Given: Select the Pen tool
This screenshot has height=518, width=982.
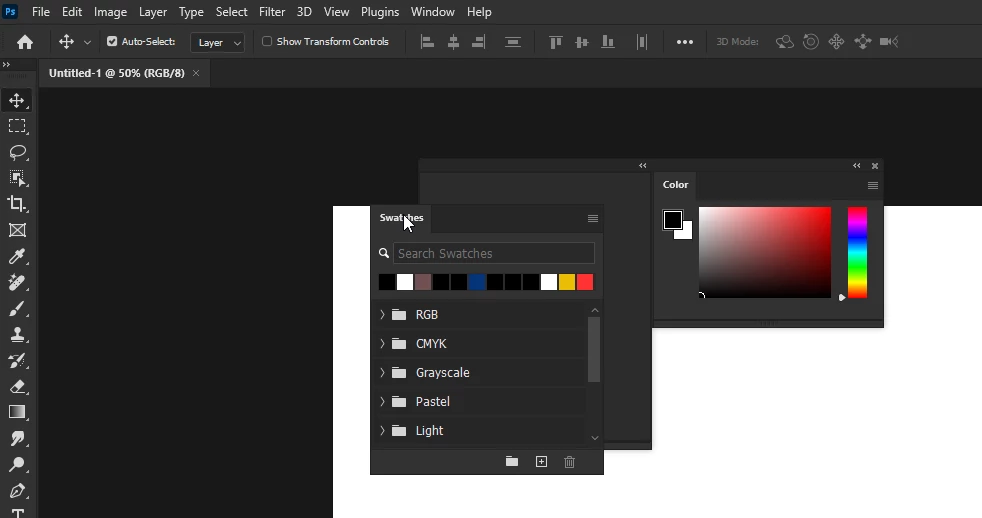Looking at the screenshot, I should click(x=17, y=490).
